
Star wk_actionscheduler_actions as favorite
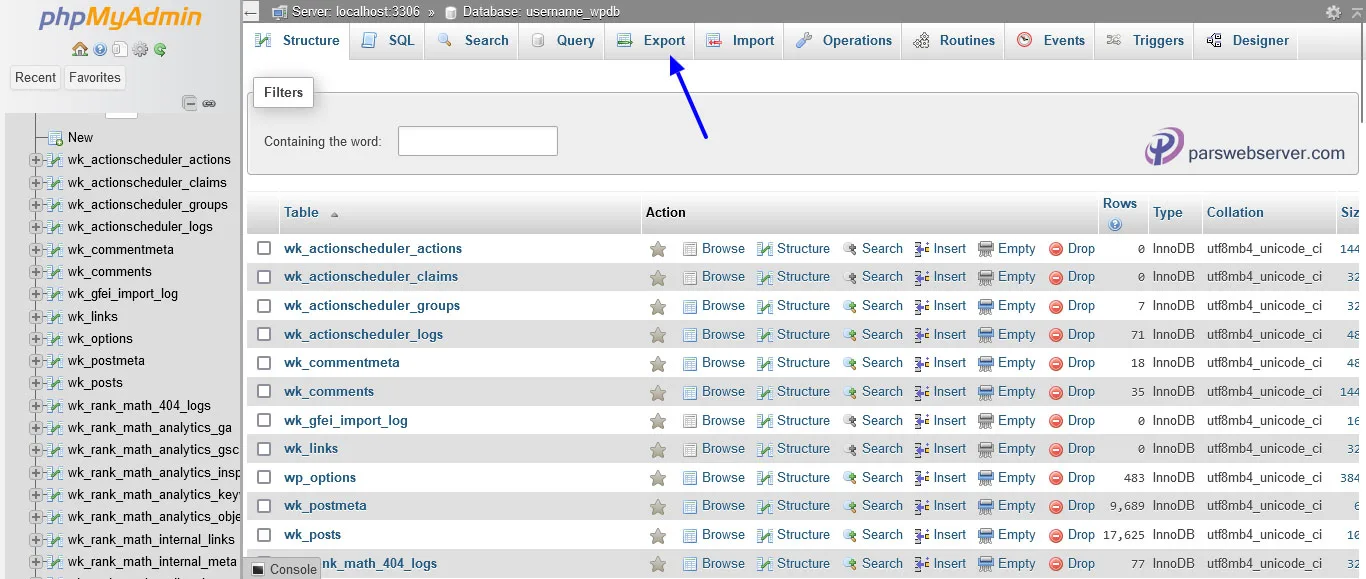tap(657, 249)
